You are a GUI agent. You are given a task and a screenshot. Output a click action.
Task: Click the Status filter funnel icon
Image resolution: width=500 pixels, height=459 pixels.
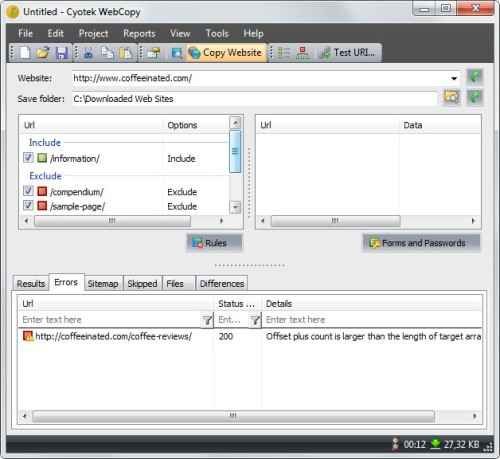255,320
